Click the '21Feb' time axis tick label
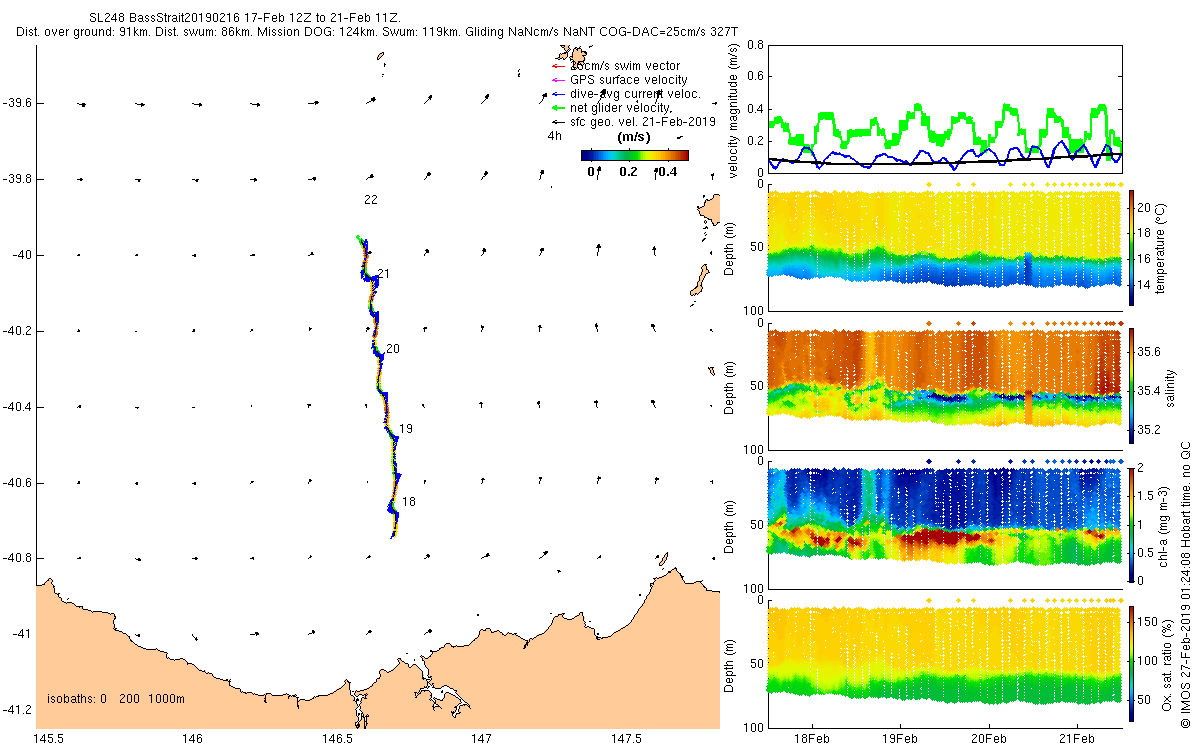 1078,738
